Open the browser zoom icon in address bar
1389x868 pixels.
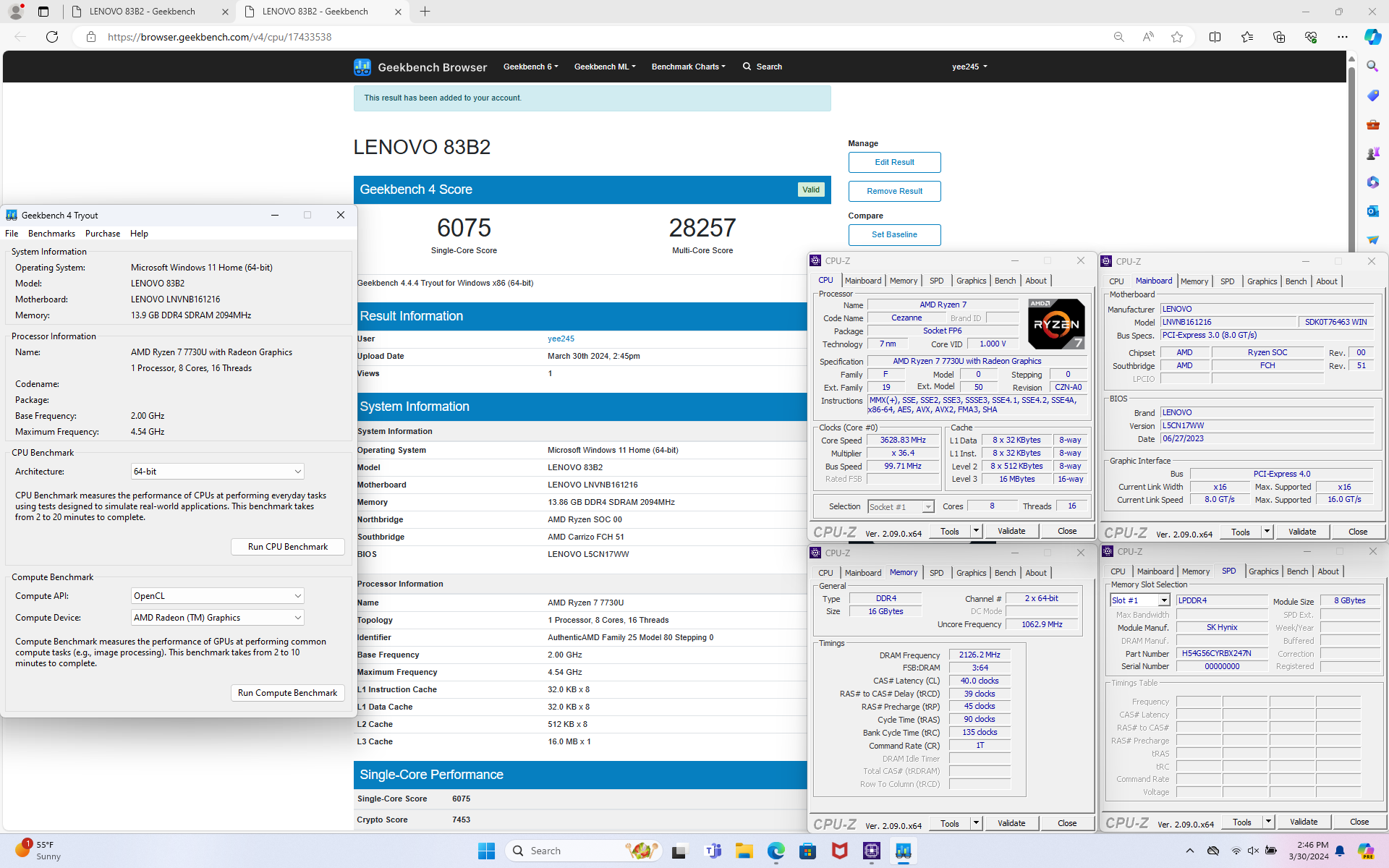click(x=1118, y=37)
